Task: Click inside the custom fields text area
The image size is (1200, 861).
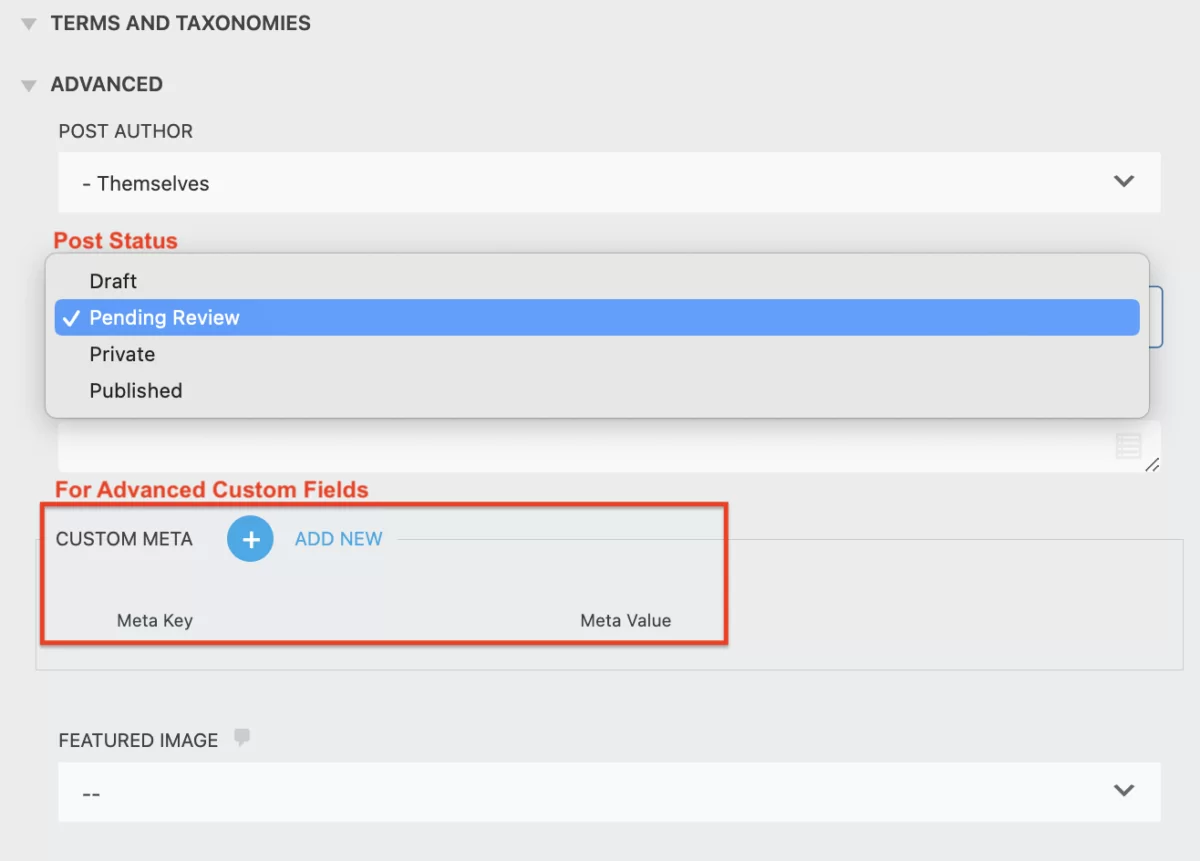Action: pyautogui.click(x=500, y=446)
